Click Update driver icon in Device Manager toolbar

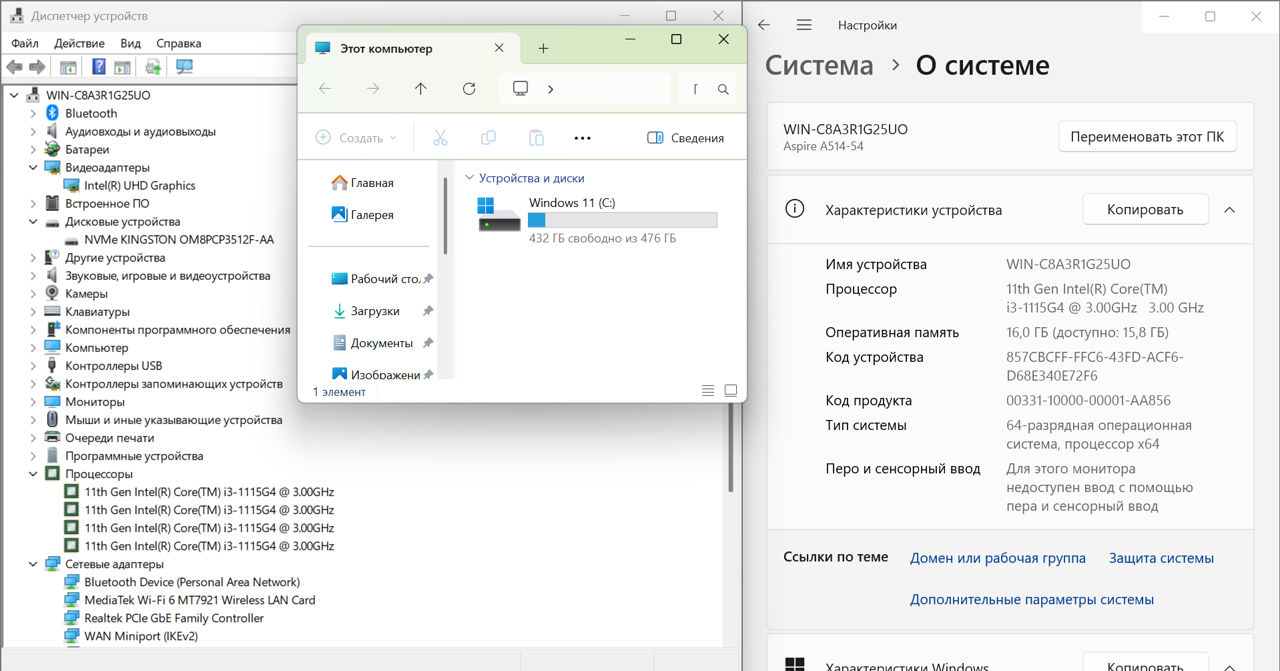click(153, 67)
